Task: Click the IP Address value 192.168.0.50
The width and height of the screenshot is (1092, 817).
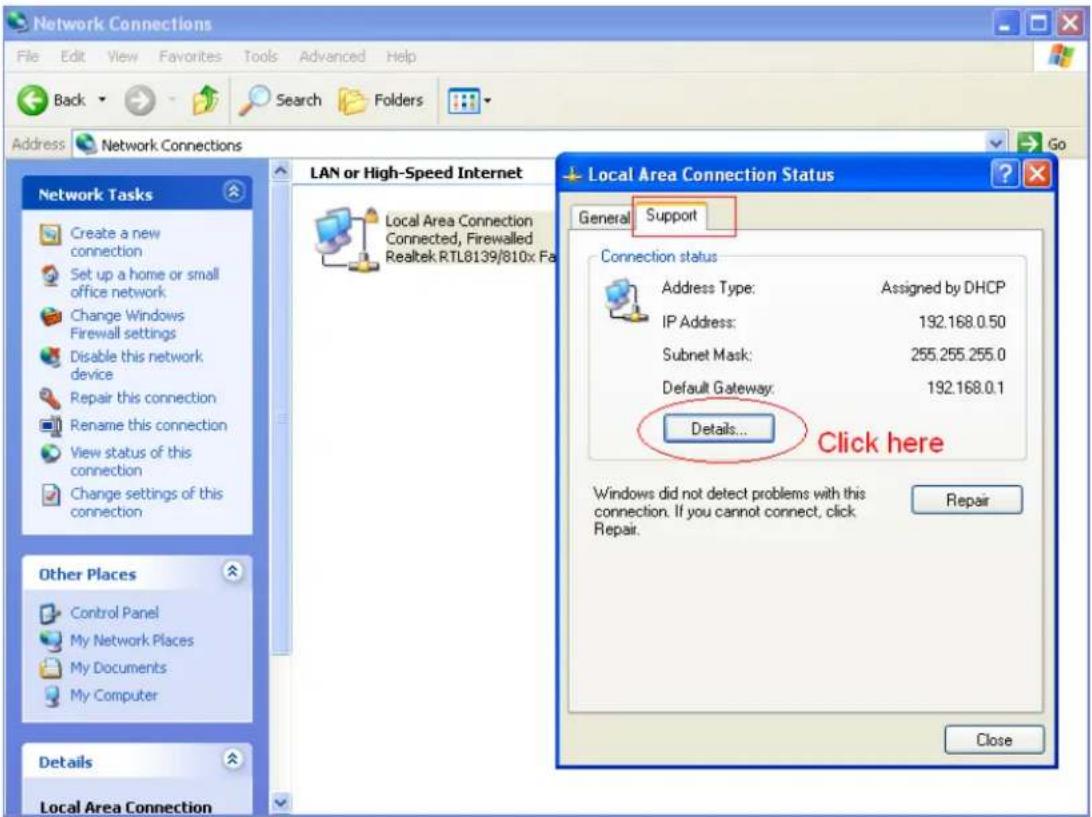Action: pyautogui.click(x=962, y=322)
